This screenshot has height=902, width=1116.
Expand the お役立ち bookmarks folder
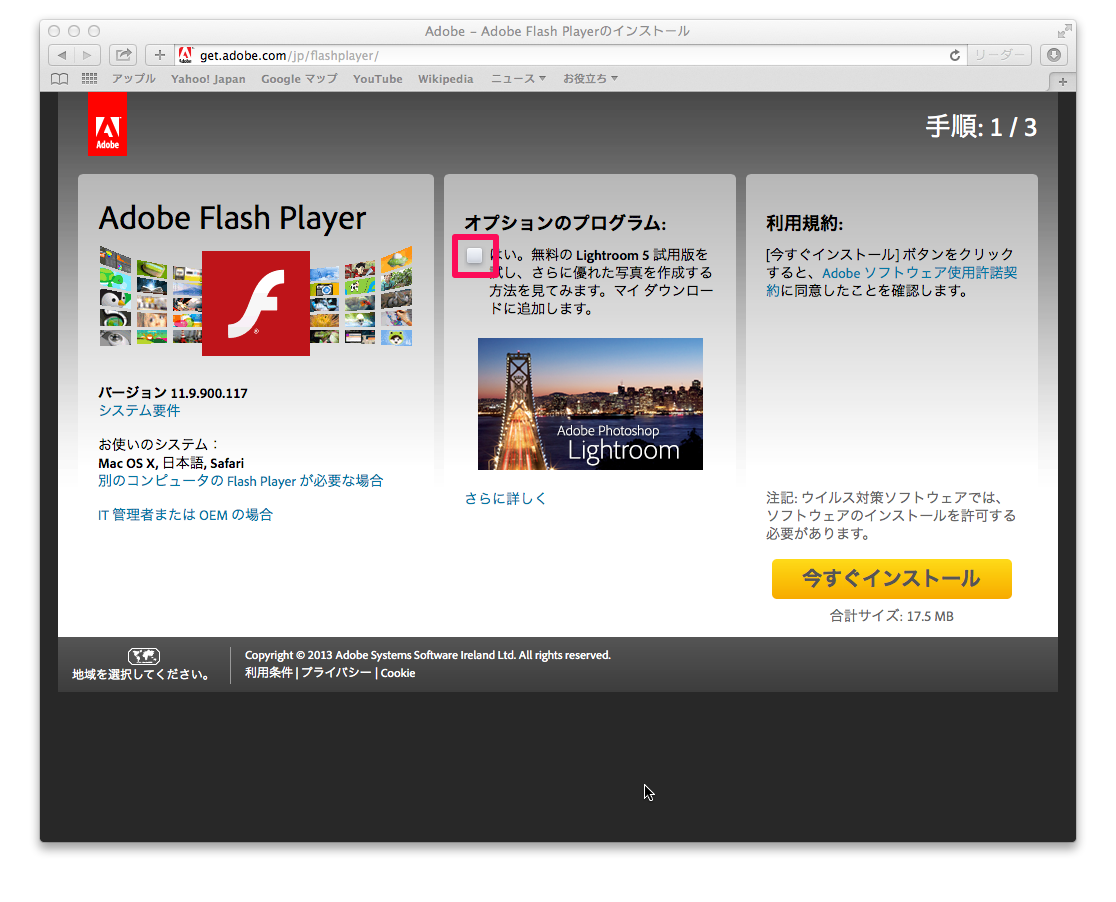pos(590,79)
